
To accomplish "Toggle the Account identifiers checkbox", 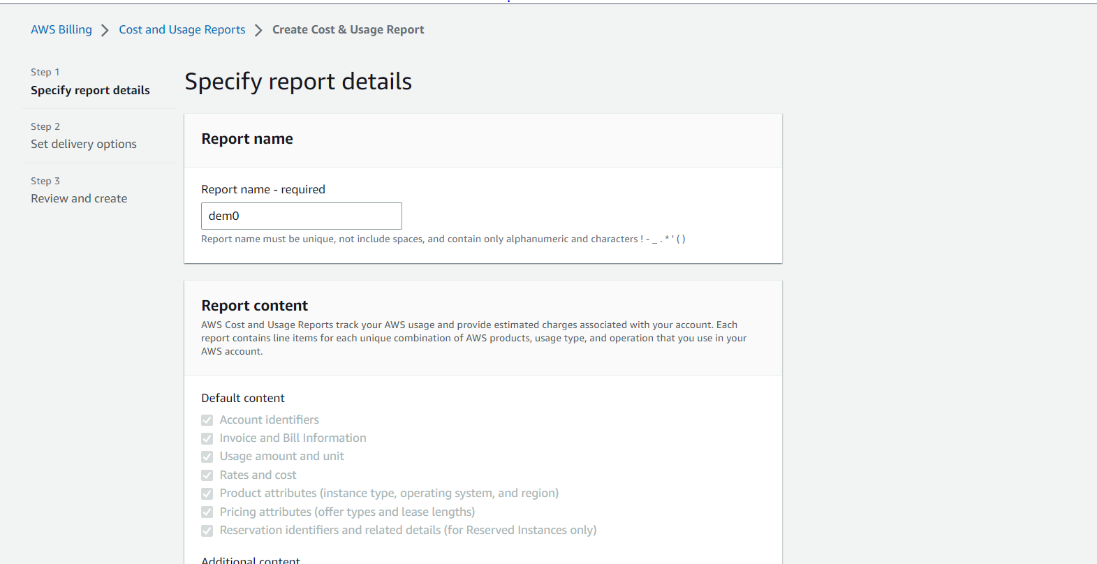I will (207, 420).
